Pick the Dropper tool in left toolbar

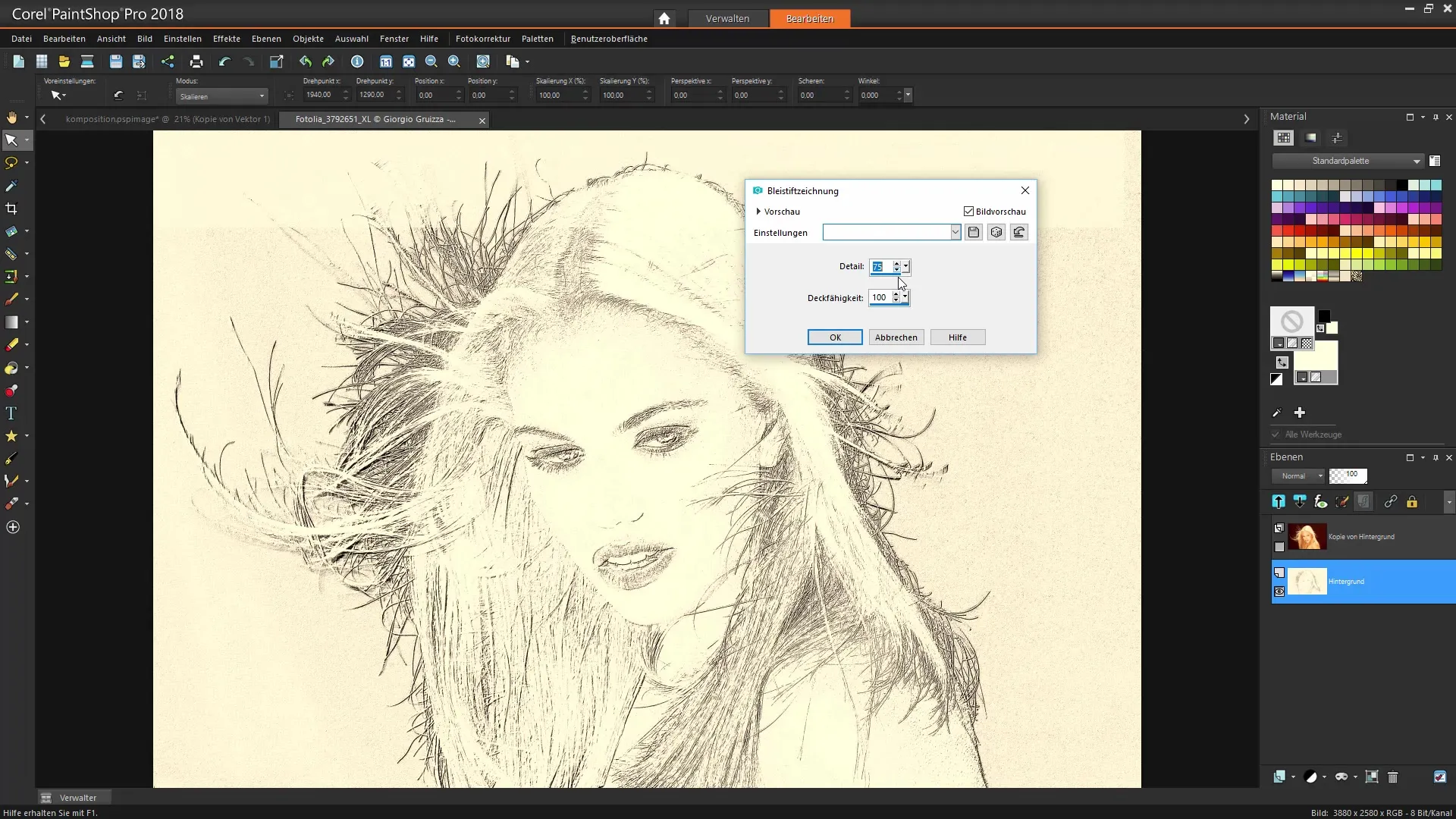tap(11, 186)
